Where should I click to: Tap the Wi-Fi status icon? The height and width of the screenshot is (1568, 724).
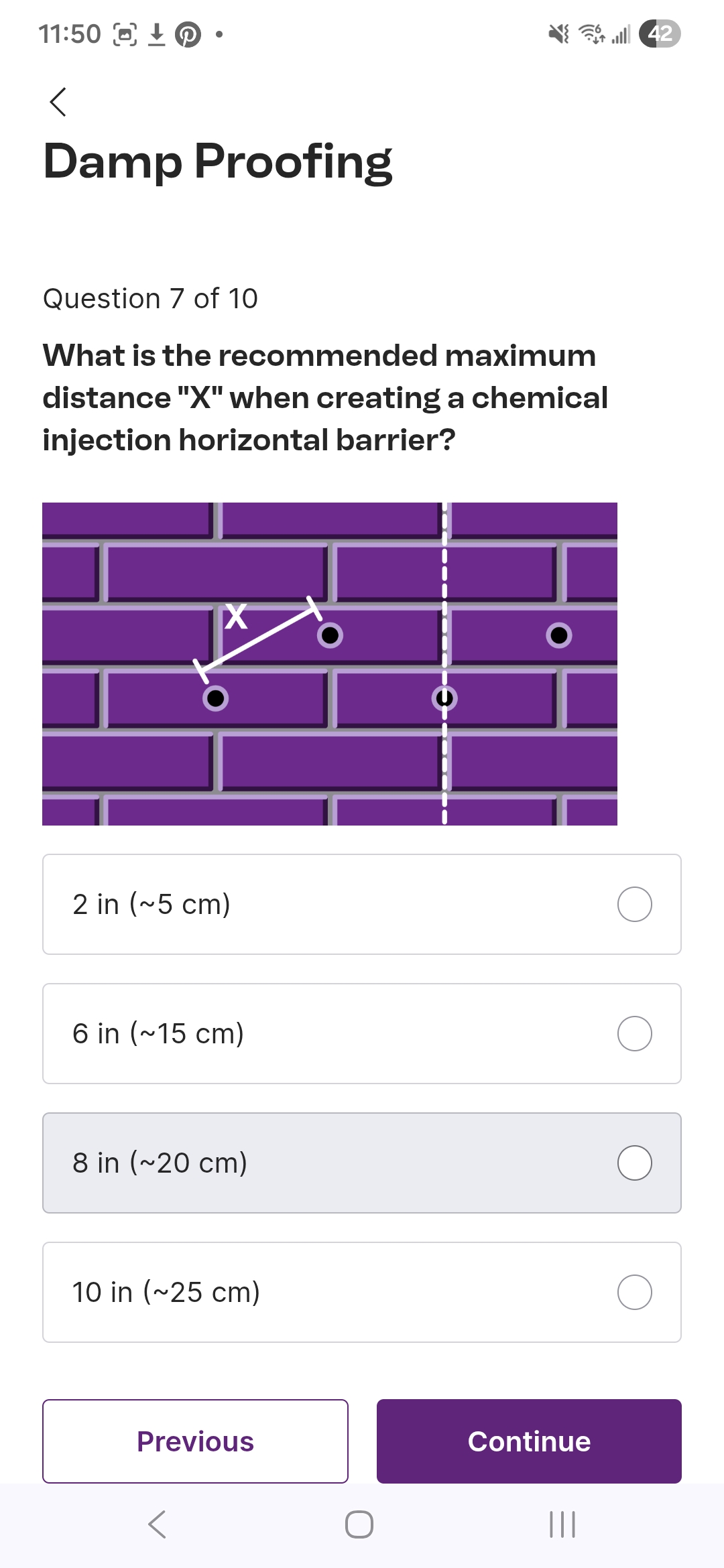591,34
